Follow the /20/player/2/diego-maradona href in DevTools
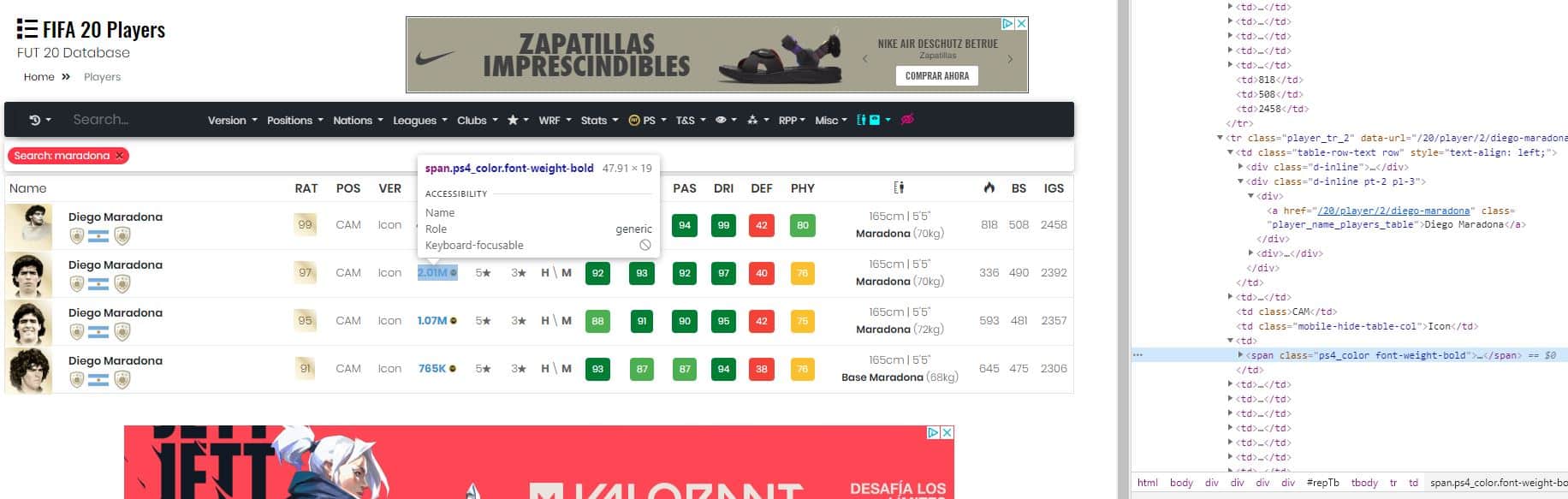1568x499 pixels. click(1394, 211)
